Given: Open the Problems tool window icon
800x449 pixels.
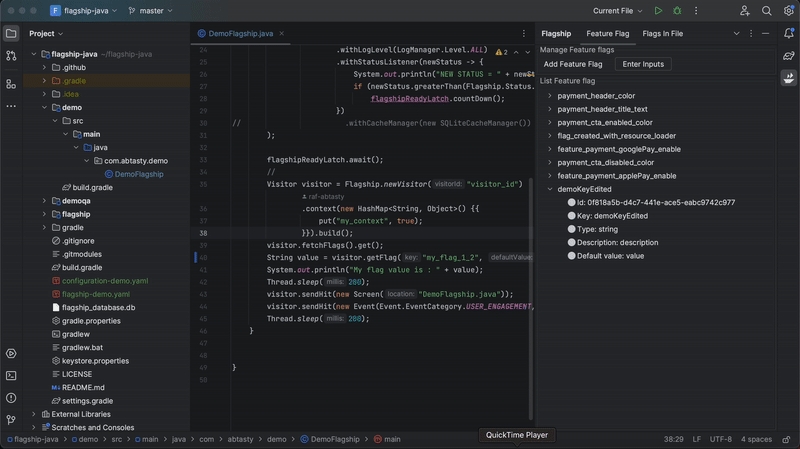Looking at the screenshot, I should (x=11, y=397).
